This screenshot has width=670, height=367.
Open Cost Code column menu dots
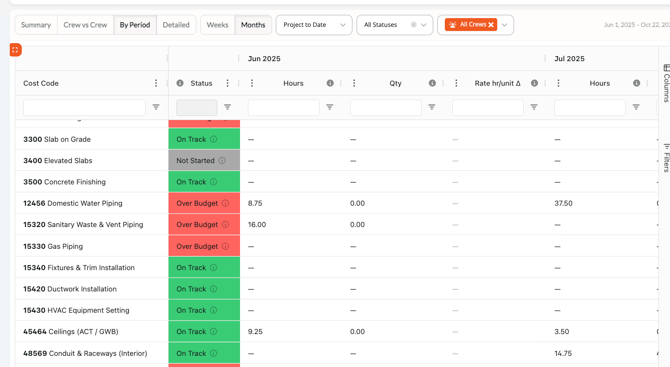[156, 83]
